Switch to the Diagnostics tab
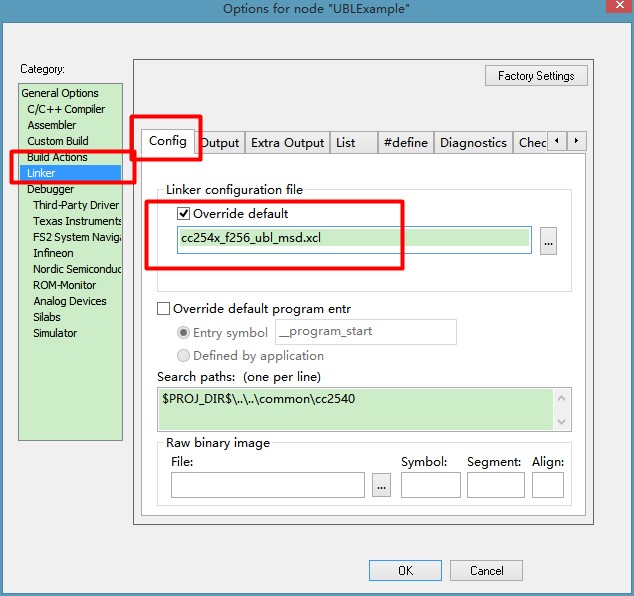The height and width of the screenshot is (596, 634). point(473,143)
